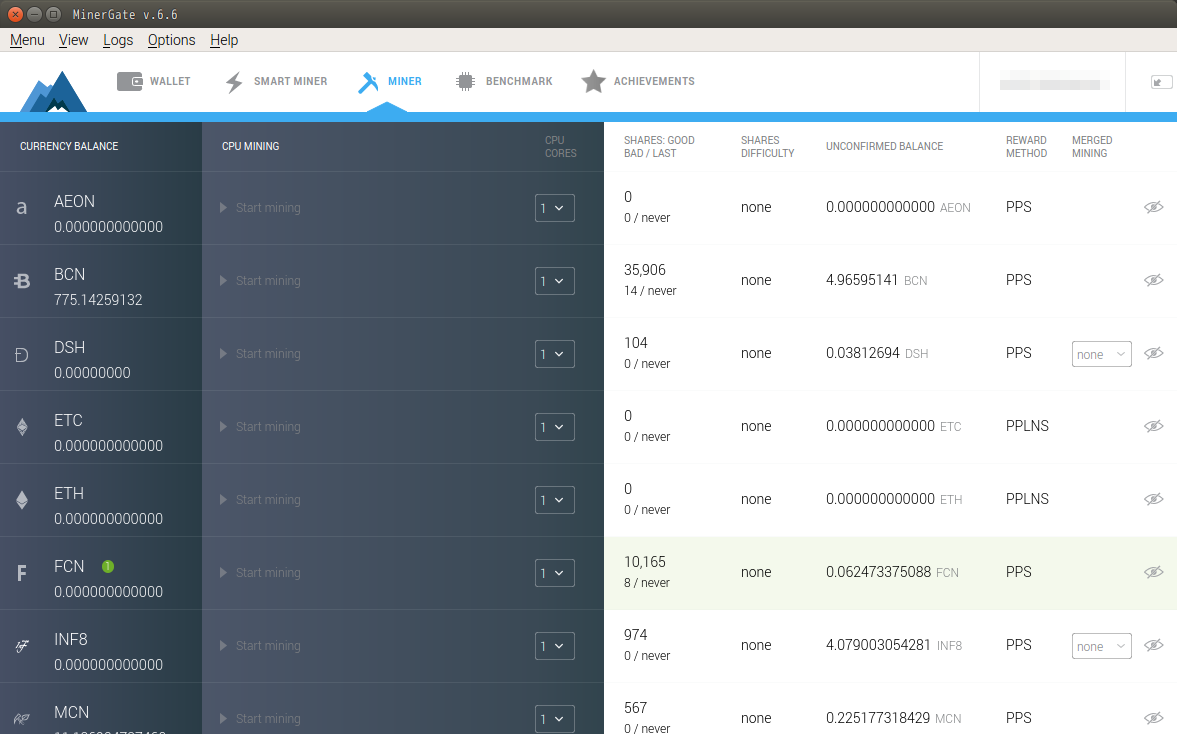Viewport: 1177px width, 734px height.
Task: Toggle visibility eye for ETC row
Action: [1153, 426]
